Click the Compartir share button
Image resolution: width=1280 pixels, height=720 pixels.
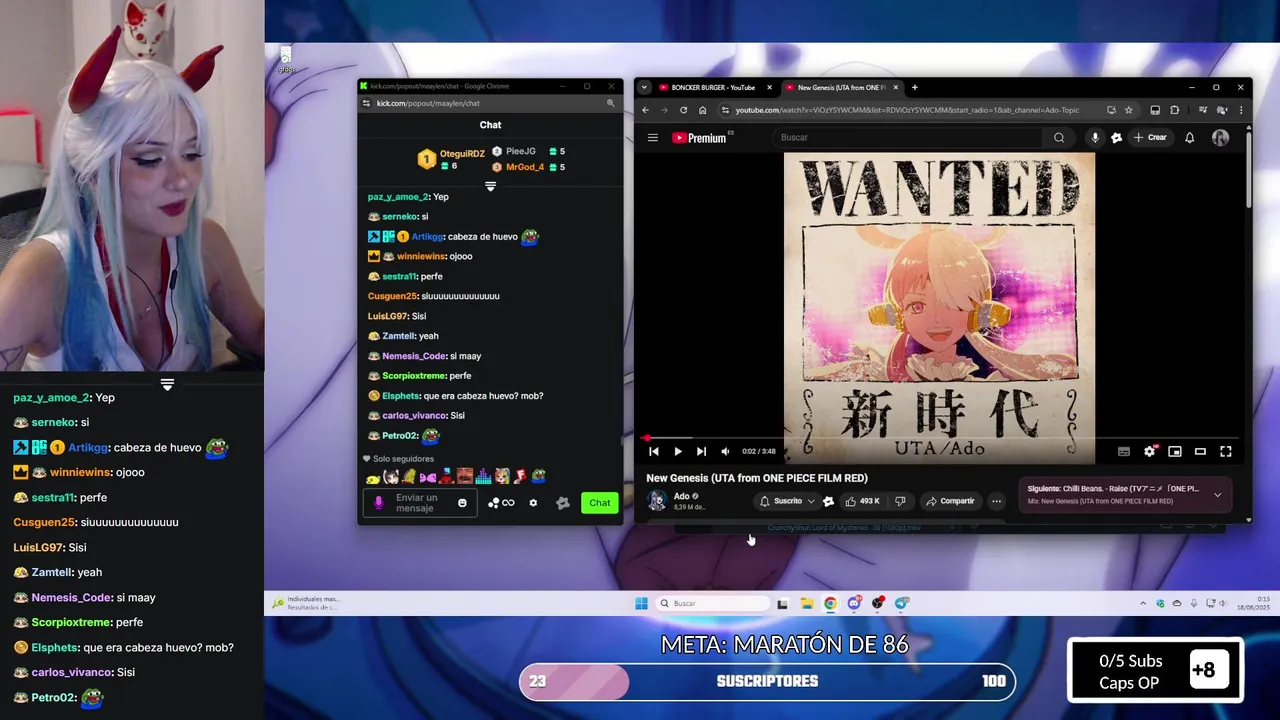click(950, 501)
